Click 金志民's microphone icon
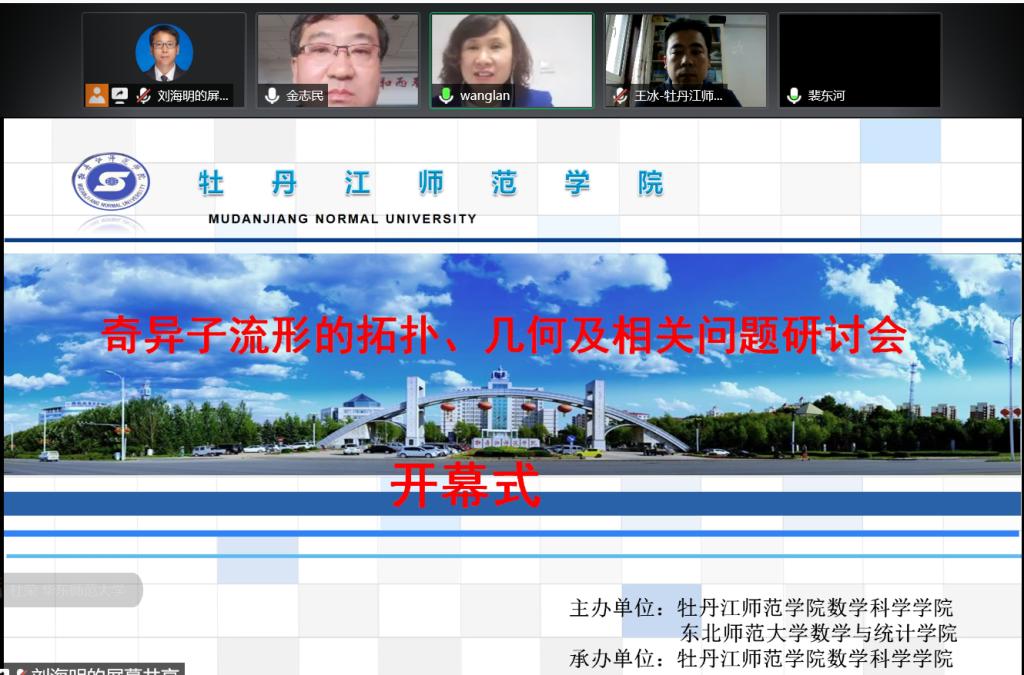The height and width of the screenshot is (675, 1024). [272, 96]
